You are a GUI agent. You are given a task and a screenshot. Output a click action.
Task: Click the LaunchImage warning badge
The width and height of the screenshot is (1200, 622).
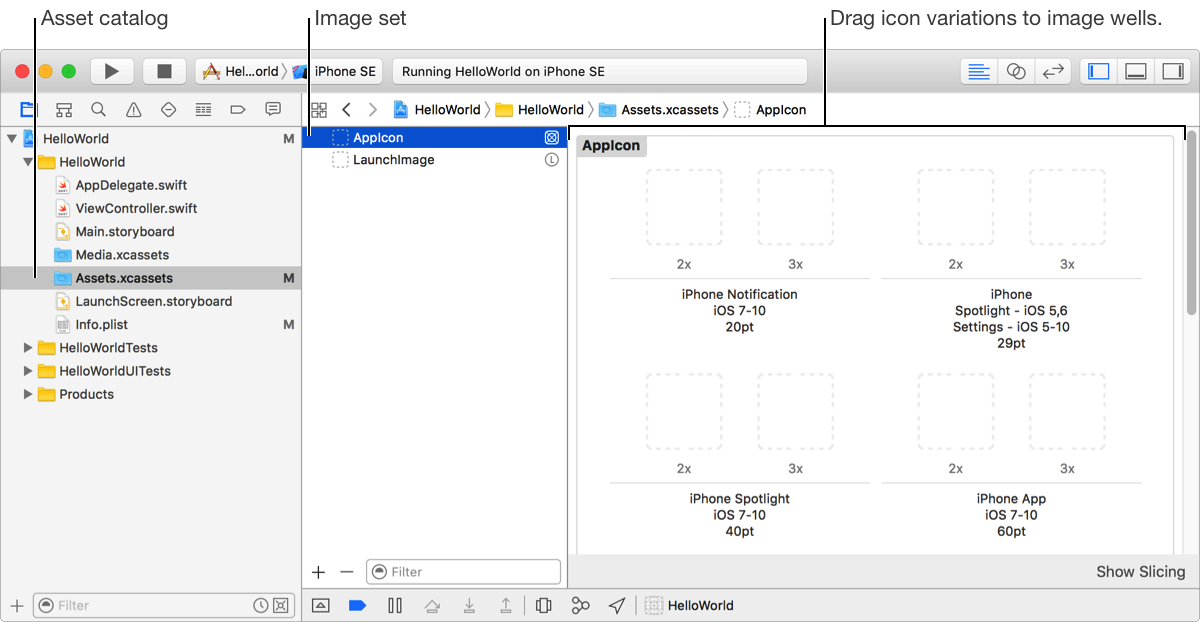click(551, 160)
